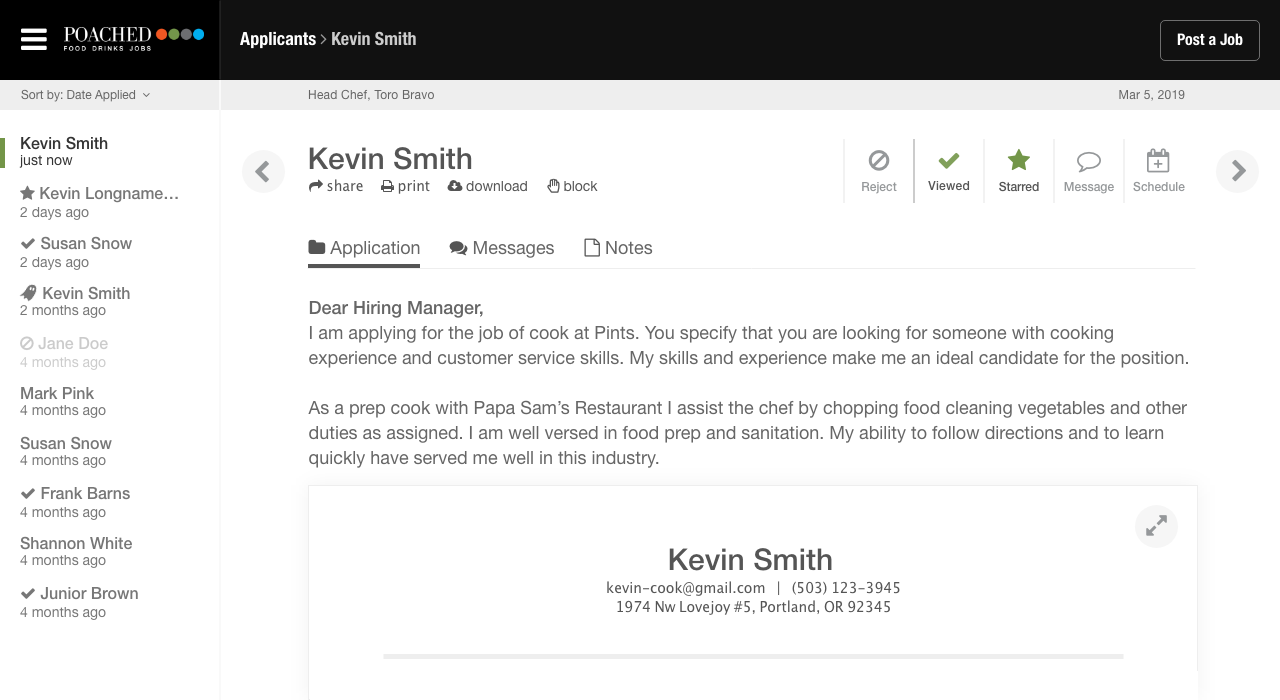Screen dimensions: 1280x700
Task: Block this applicant
Action: pyautogui.click(x=572, y=186)
